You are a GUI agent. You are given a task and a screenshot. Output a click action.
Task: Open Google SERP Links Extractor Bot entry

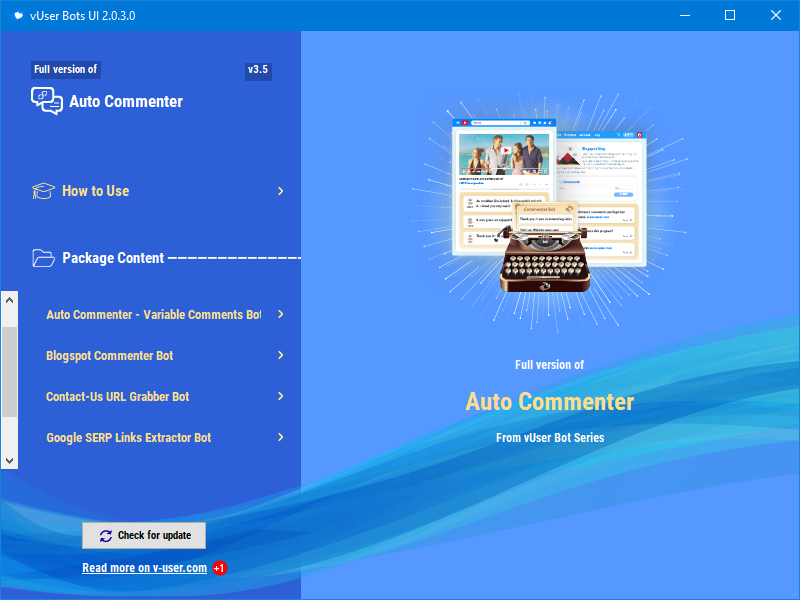[129, 438]
